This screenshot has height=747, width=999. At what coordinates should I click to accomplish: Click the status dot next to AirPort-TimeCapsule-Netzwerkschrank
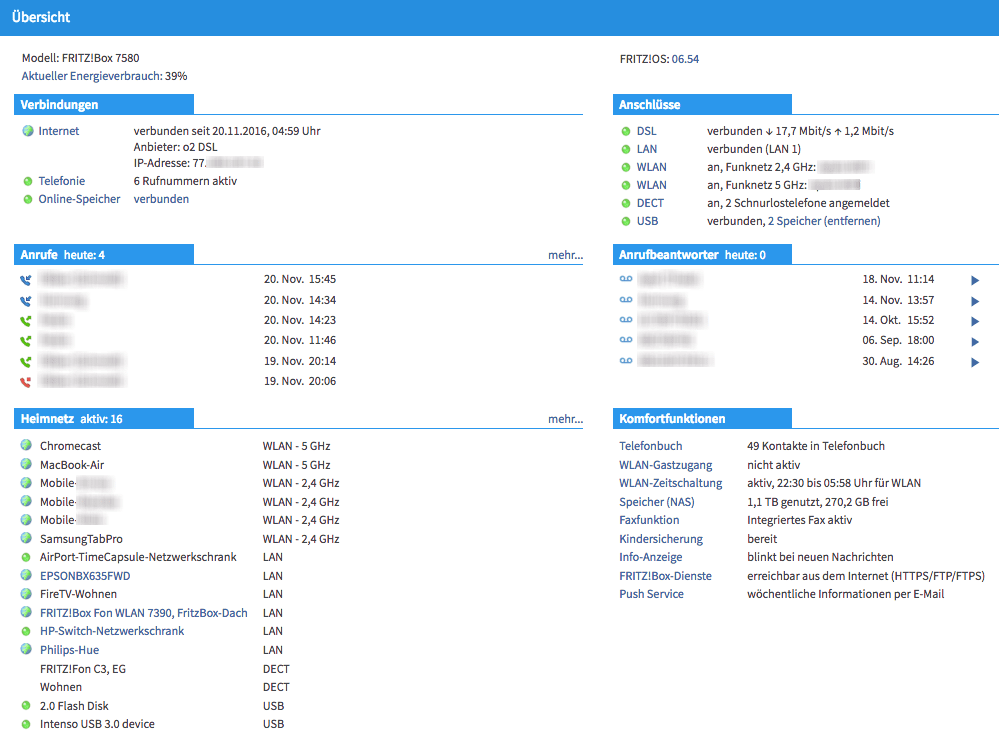pyautogui.click(x=26, y=557)
